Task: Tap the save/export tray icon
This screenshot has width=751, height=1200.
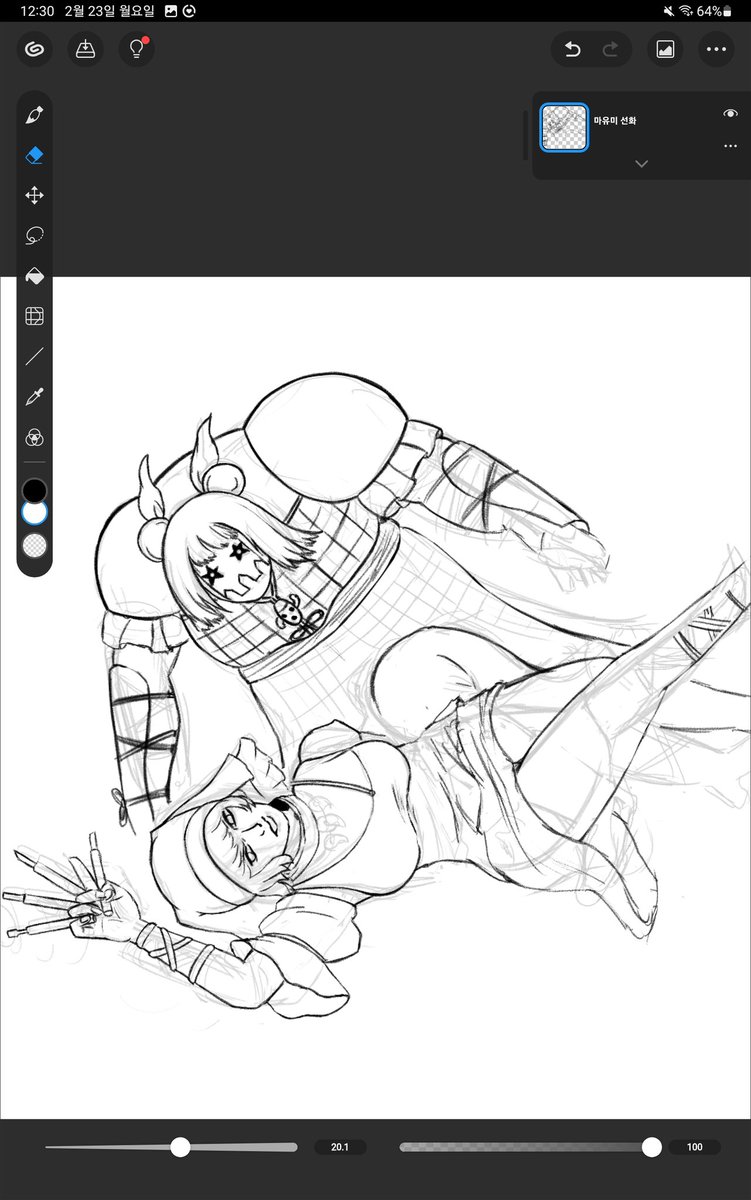Action: [x=86, y=49]
